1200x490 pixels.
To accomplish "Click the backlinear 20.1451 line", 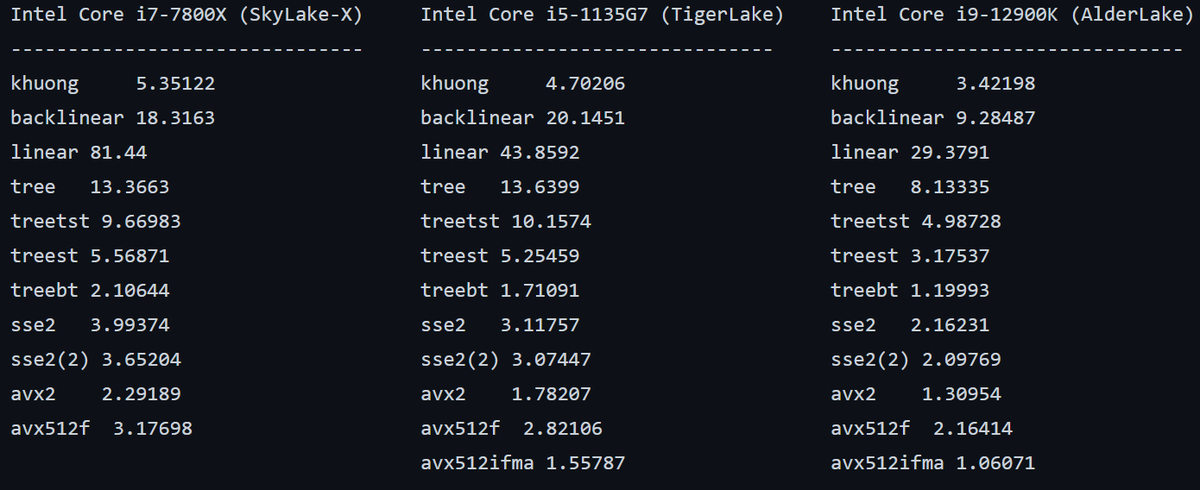I will (x=523, y=118).
